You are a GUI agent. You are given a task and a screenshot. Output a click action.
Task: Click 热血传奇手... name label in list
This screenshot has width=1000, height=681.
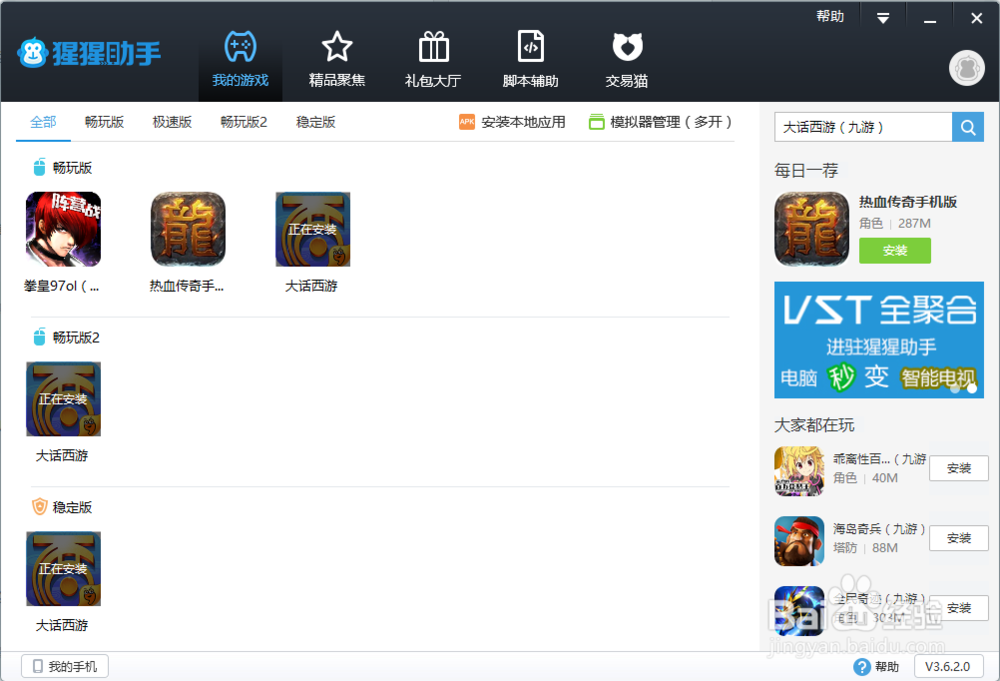186,286
